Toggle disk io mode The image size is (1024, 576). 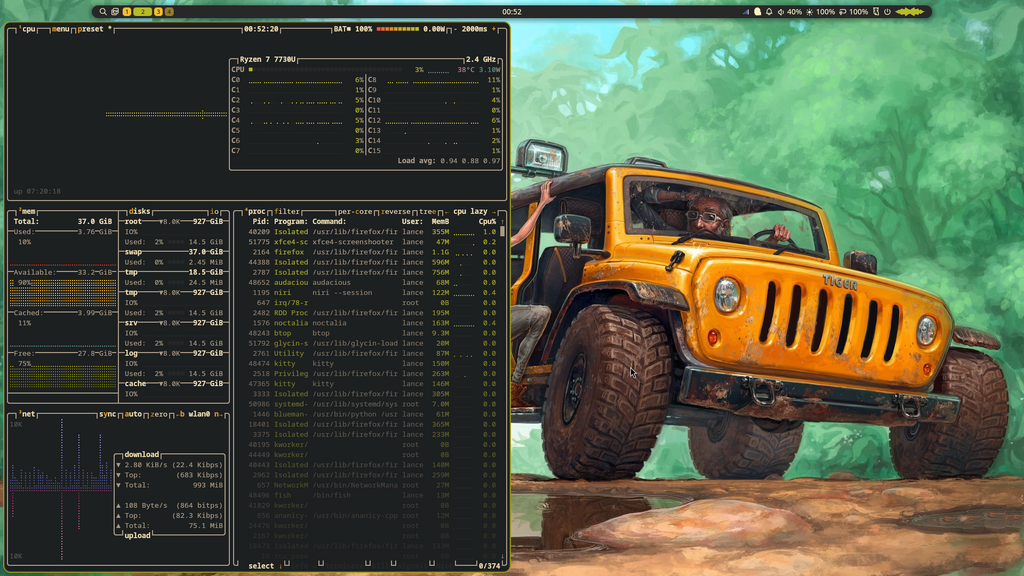coord(214,212)
